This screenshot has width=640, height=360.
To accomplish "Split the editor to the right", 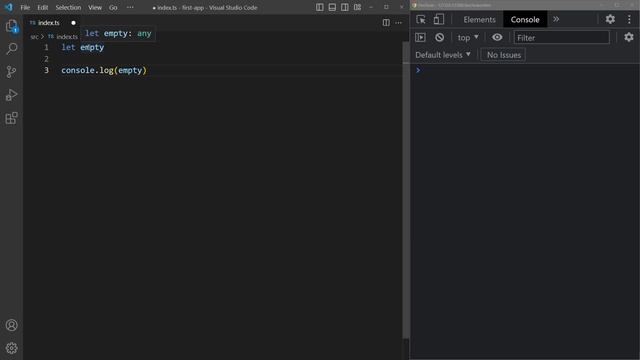I will [x=386, y=23].
